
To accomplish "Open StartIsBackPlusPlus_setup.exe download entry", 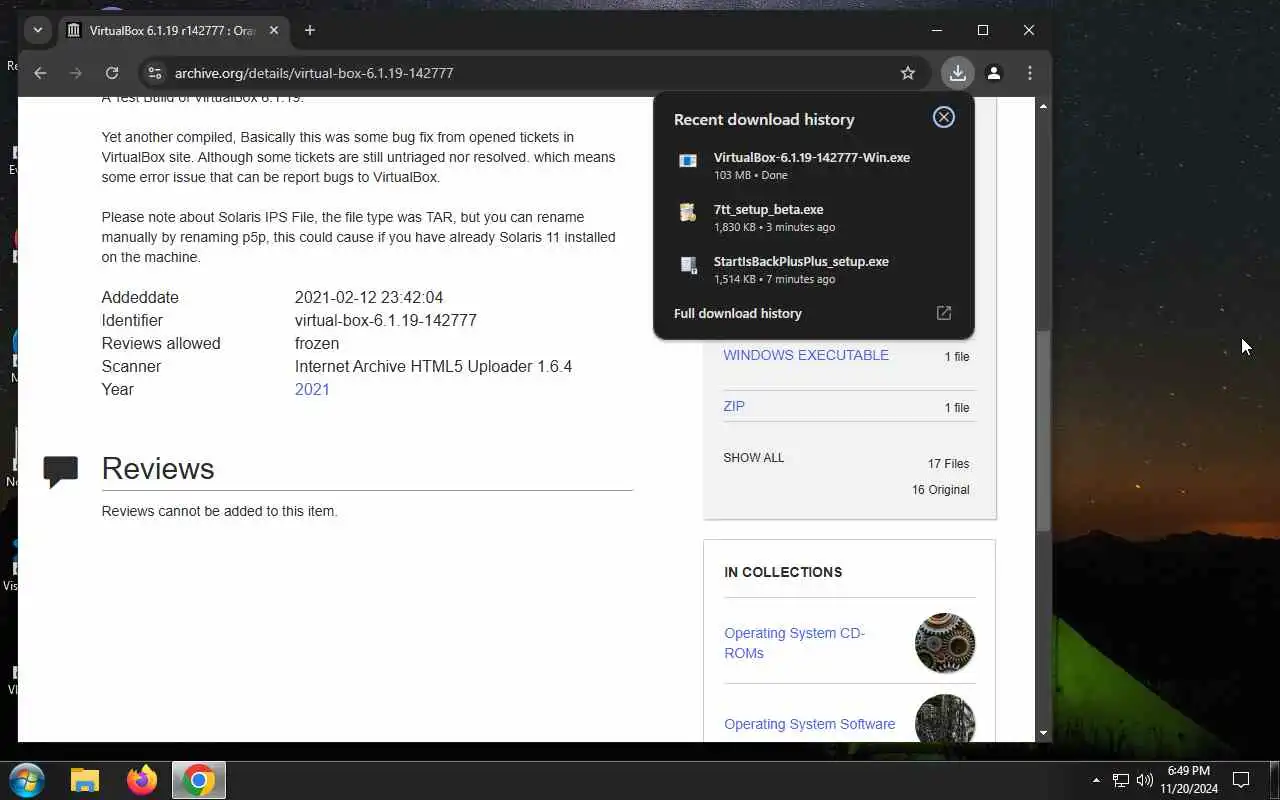I will 813,269.
